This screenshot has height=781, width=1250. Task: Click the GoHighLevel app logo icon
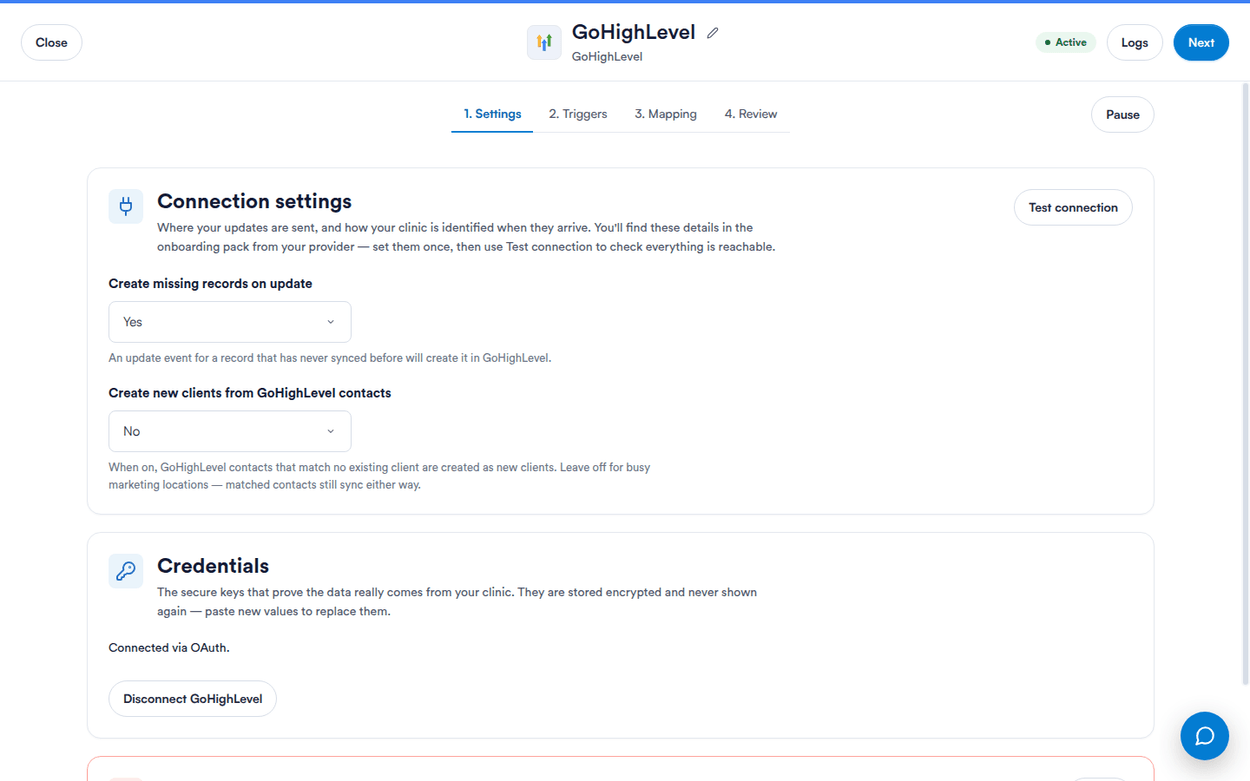point(544,43)
